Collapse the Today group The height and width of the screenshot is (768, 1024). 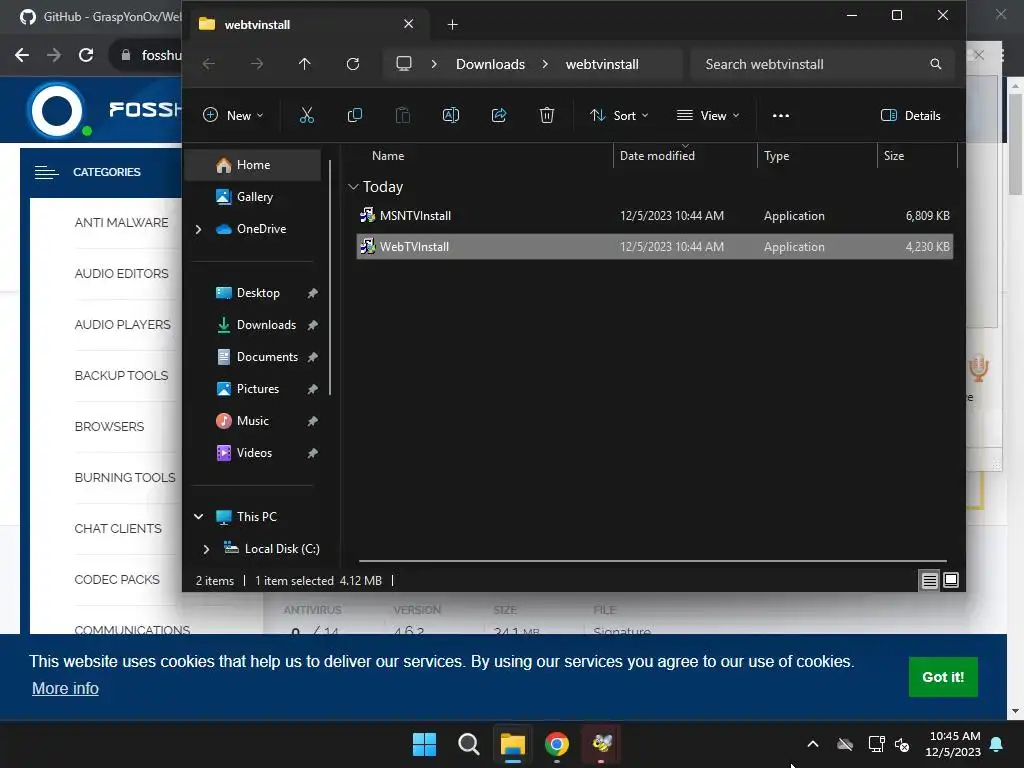[353, 187]
